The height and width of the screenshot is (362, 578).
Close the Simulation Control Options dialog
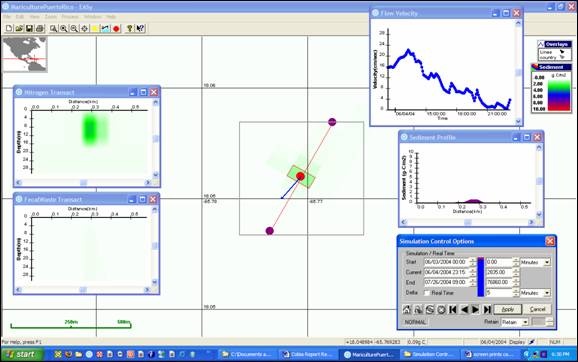tap(550, 241)
